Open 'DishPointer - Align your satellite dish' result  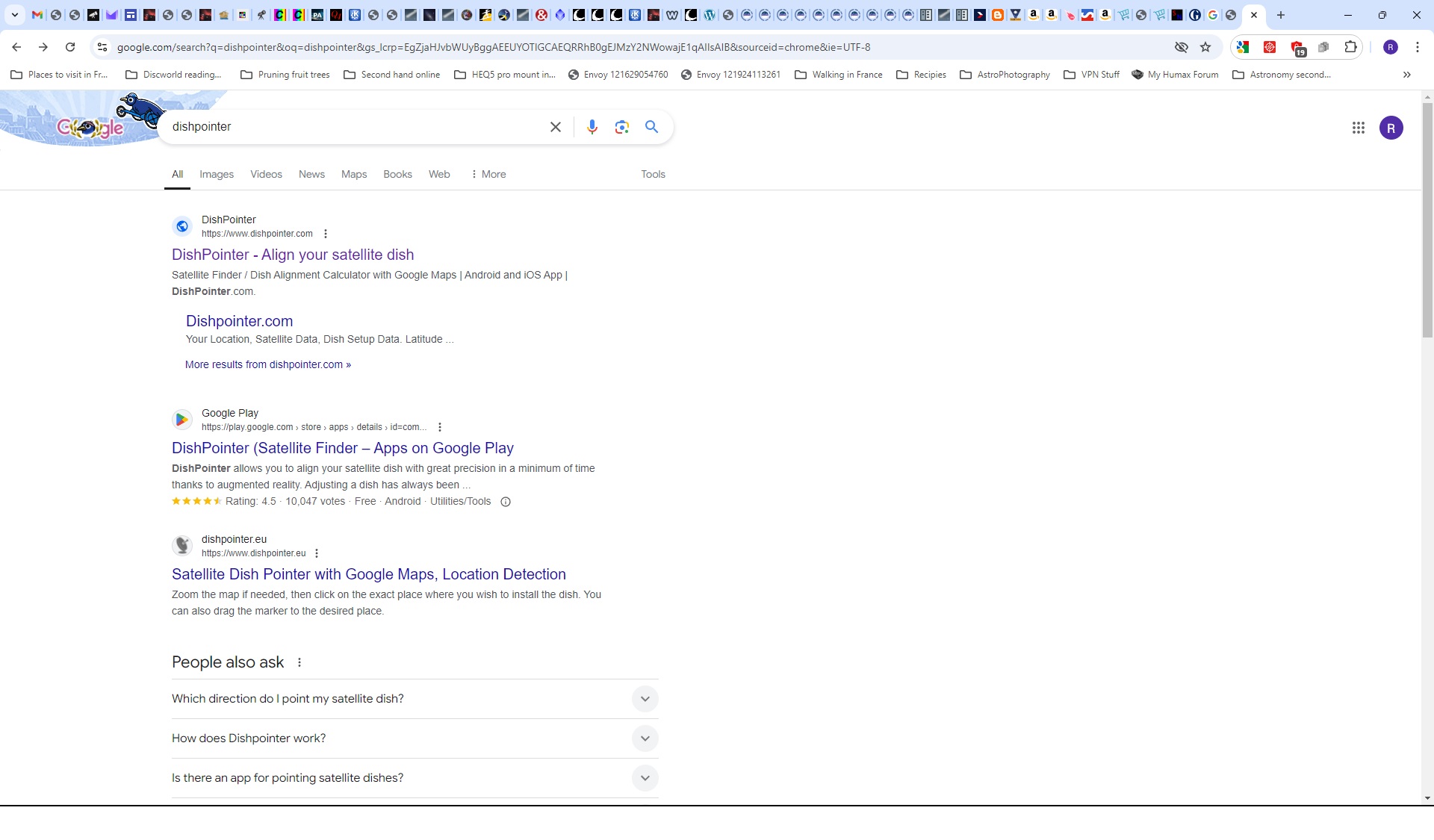coord(293,255)
